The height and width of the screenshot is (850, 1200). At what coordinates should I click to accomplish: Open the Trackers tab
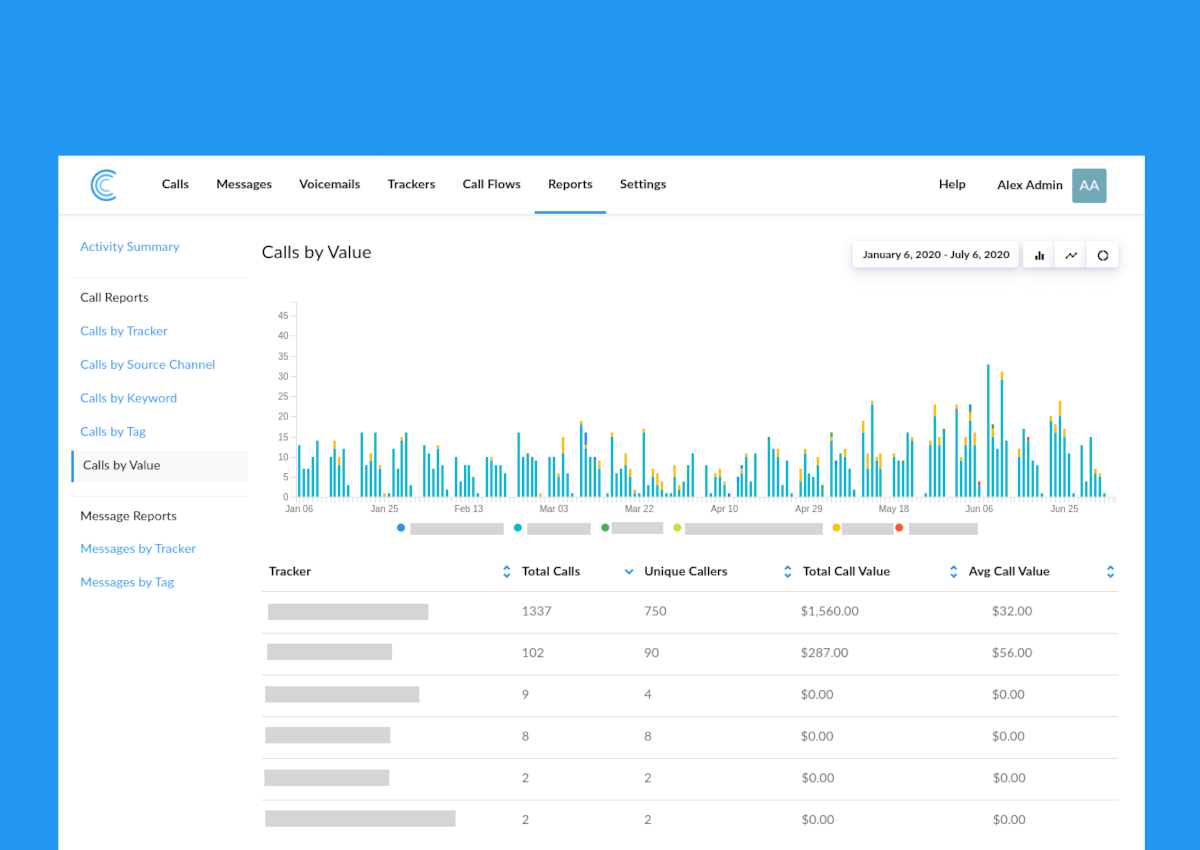tap(411, 184)
